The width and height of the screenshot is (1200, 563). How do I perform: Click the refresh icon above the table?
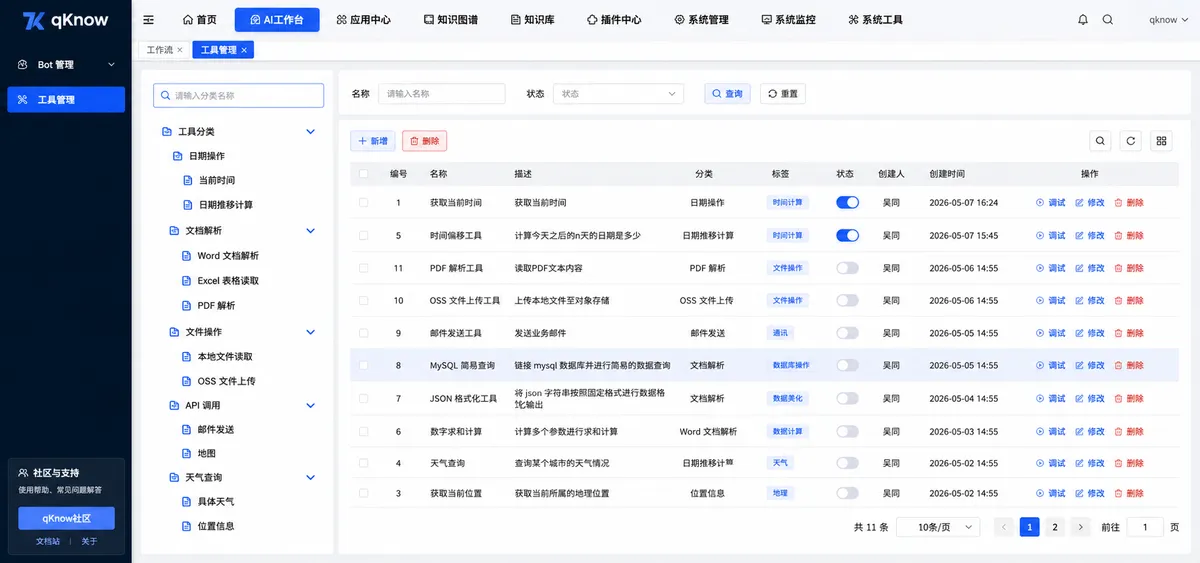(1130, 141)
